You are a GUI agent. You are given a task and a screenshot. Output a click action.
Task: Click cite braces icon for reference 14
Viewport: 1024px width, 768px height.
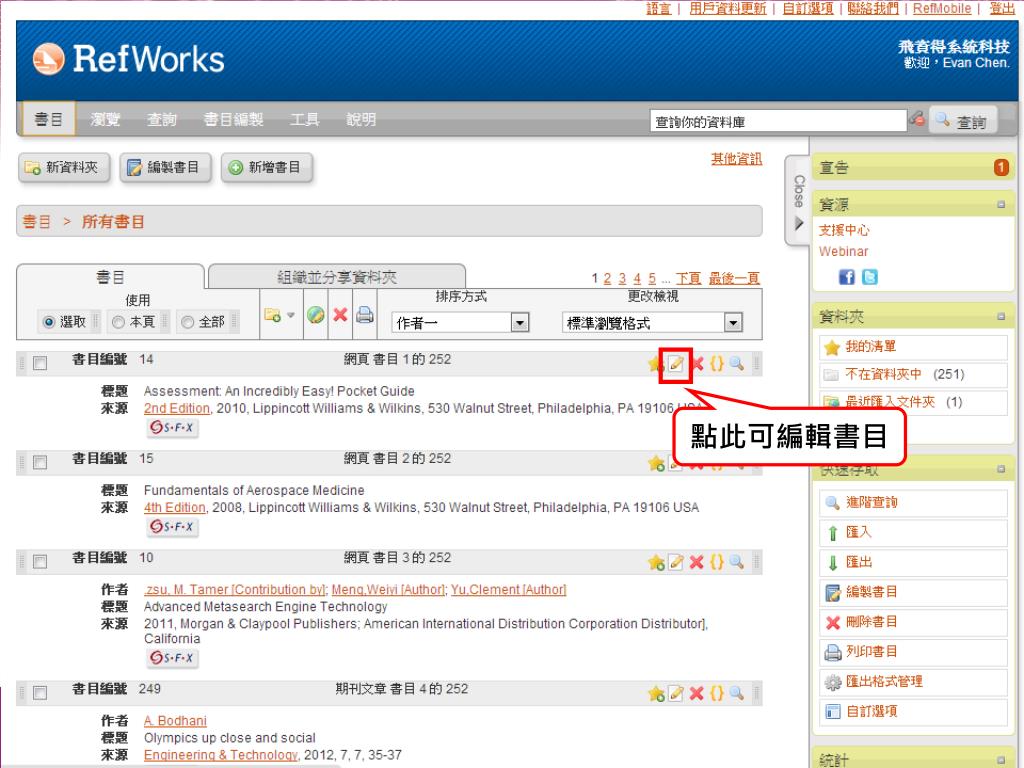717,364
